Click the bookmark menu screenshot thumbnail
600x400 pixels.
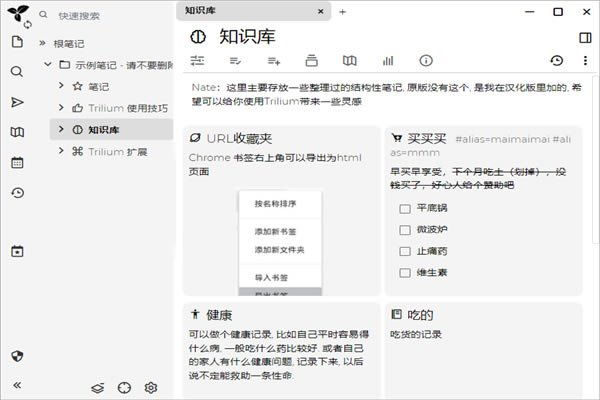280,243
